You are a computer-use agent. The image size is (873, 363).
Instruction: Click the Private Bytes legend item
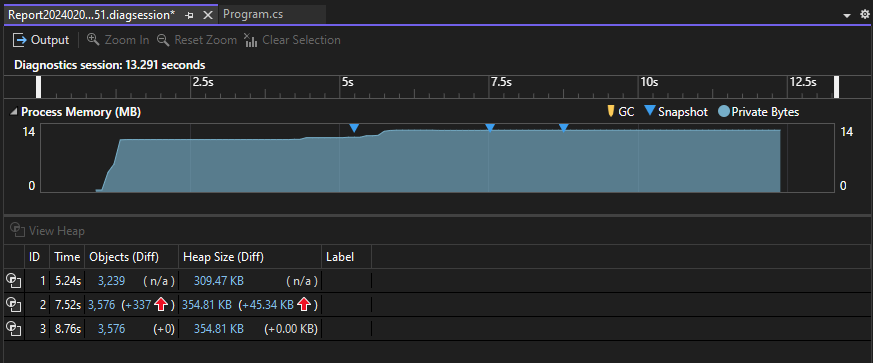point(759,112)
